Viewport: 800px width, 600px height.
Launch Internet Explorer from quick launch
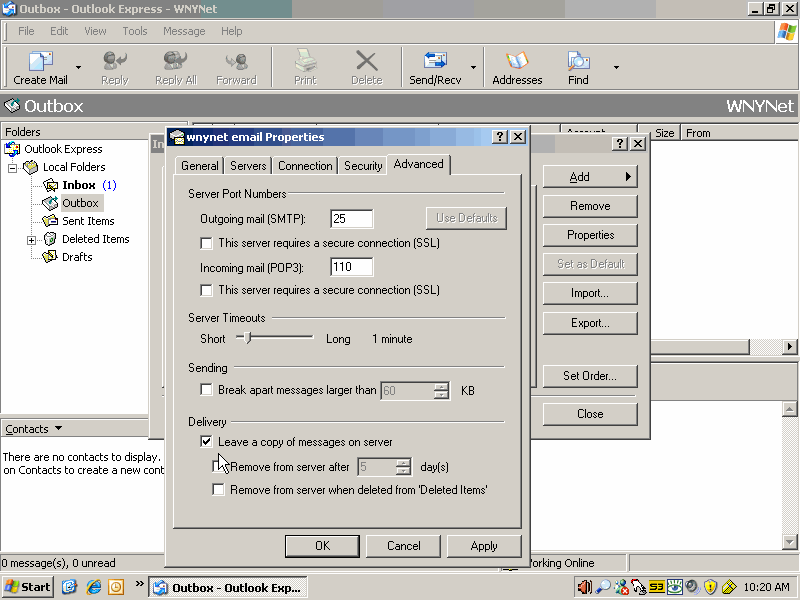click(93, 587)
